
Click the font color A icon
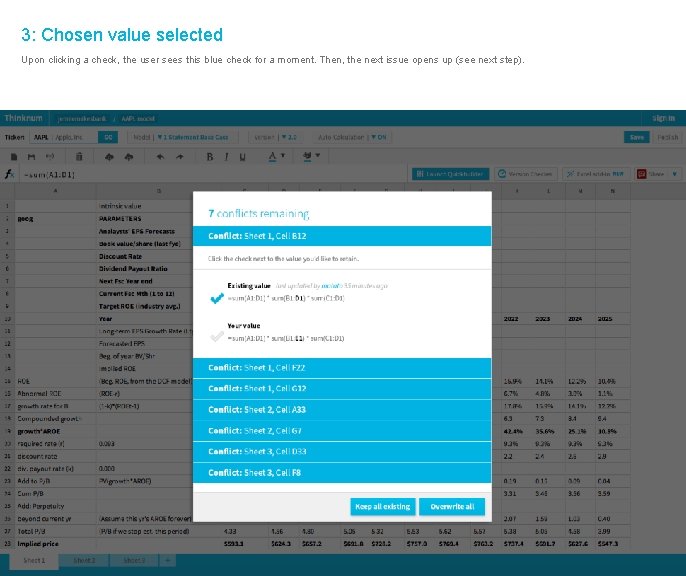tap(272, 156)
